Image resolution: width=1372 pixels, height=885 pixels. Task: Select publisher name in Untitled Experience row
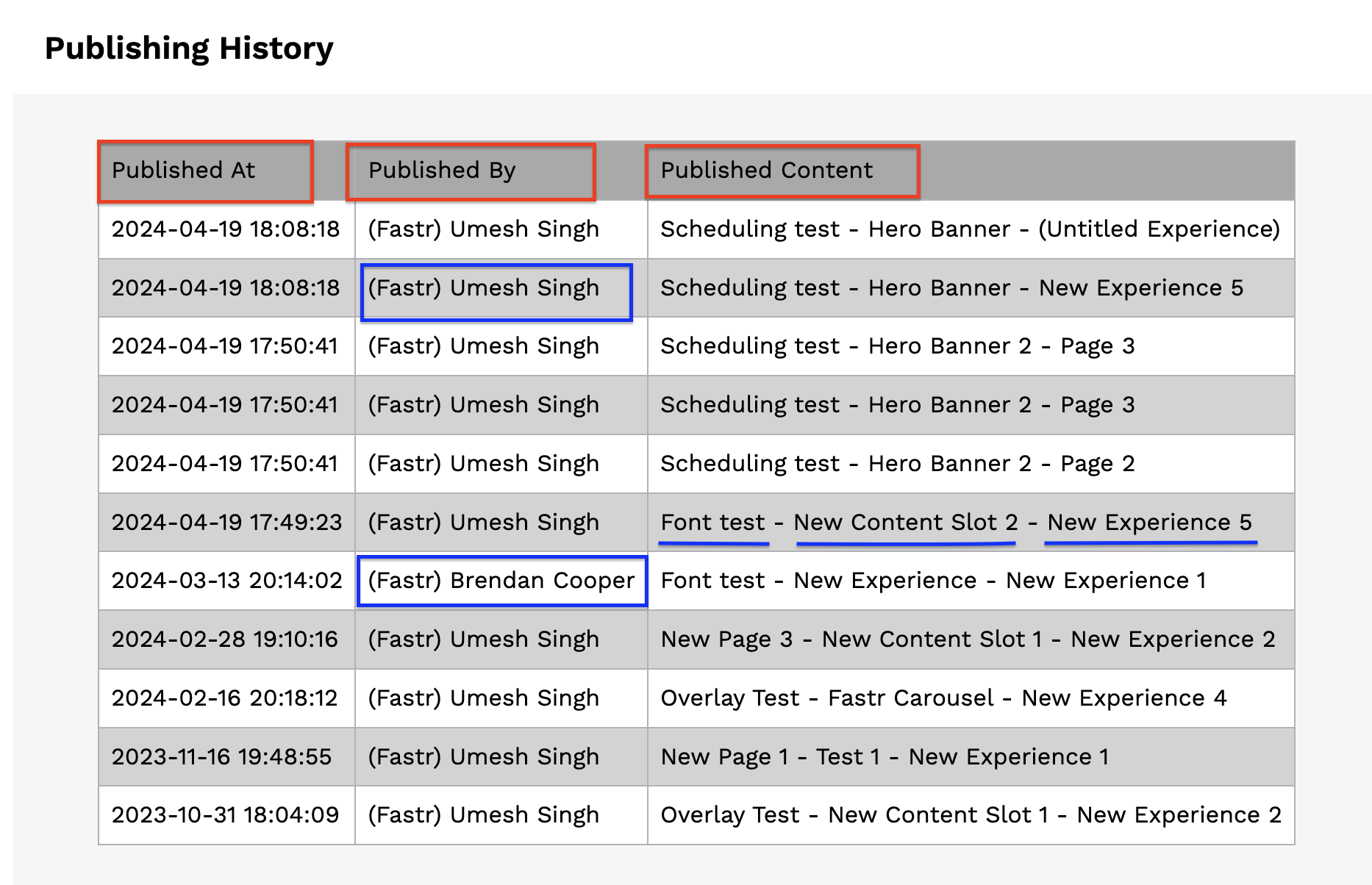[x=484, y=229]
